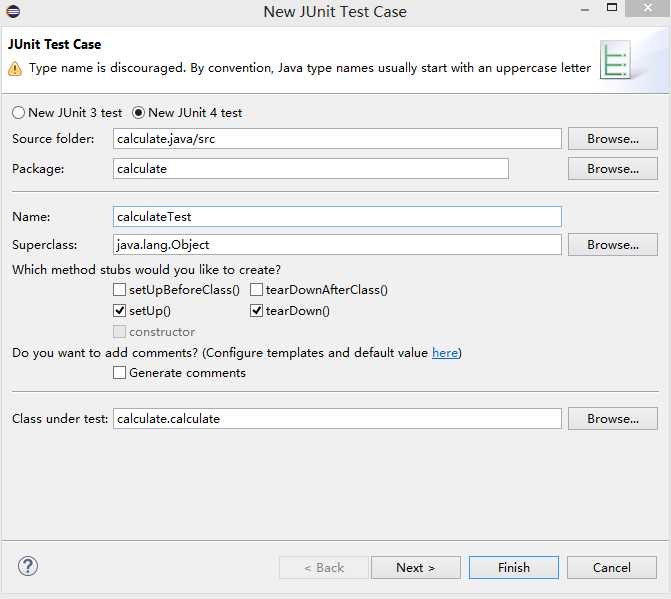671x599 pixels.
Task: Click the 'Package:' label
Action: (x=38, y=169)
